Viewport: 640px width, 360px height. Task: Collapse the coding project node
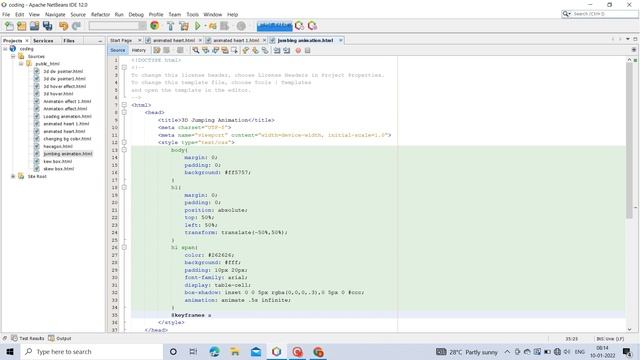click(5, 49)
